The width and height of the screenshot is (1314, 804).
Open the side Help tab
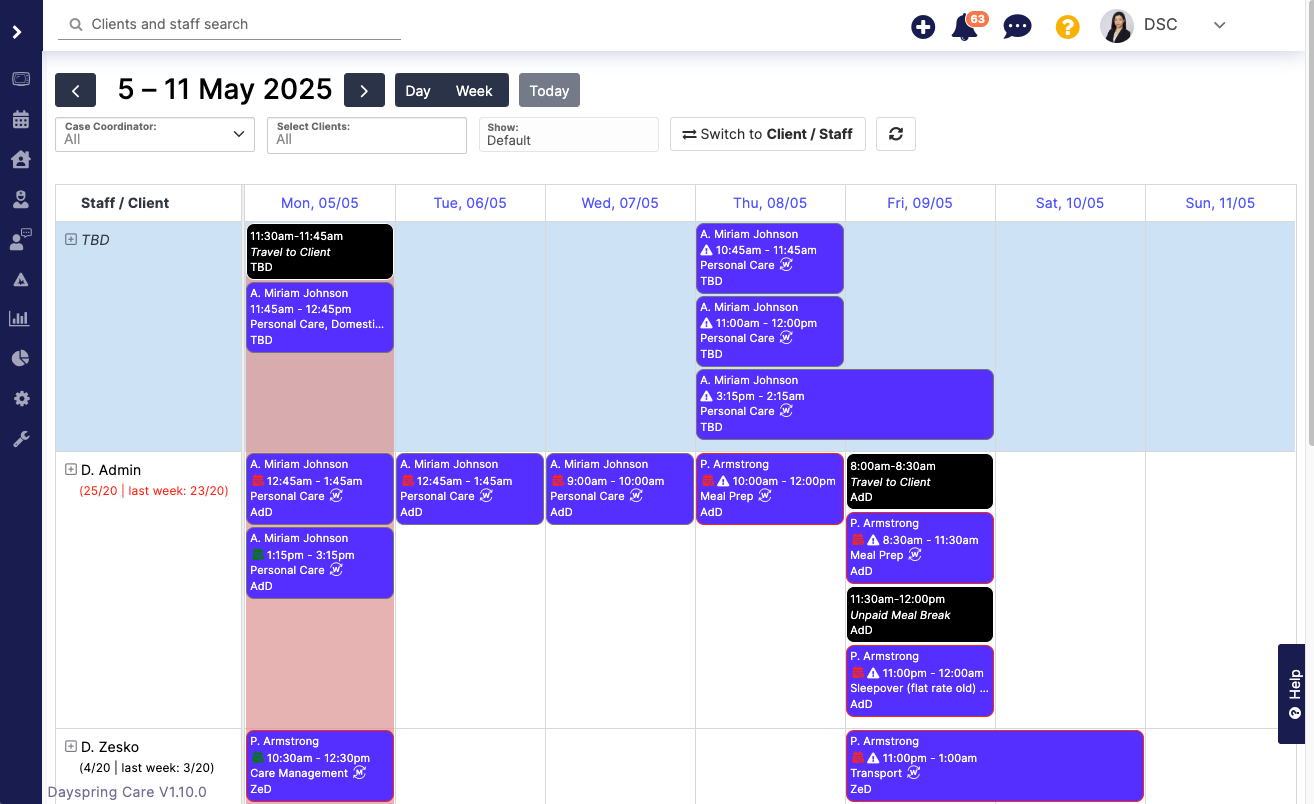click(1294, 693)
